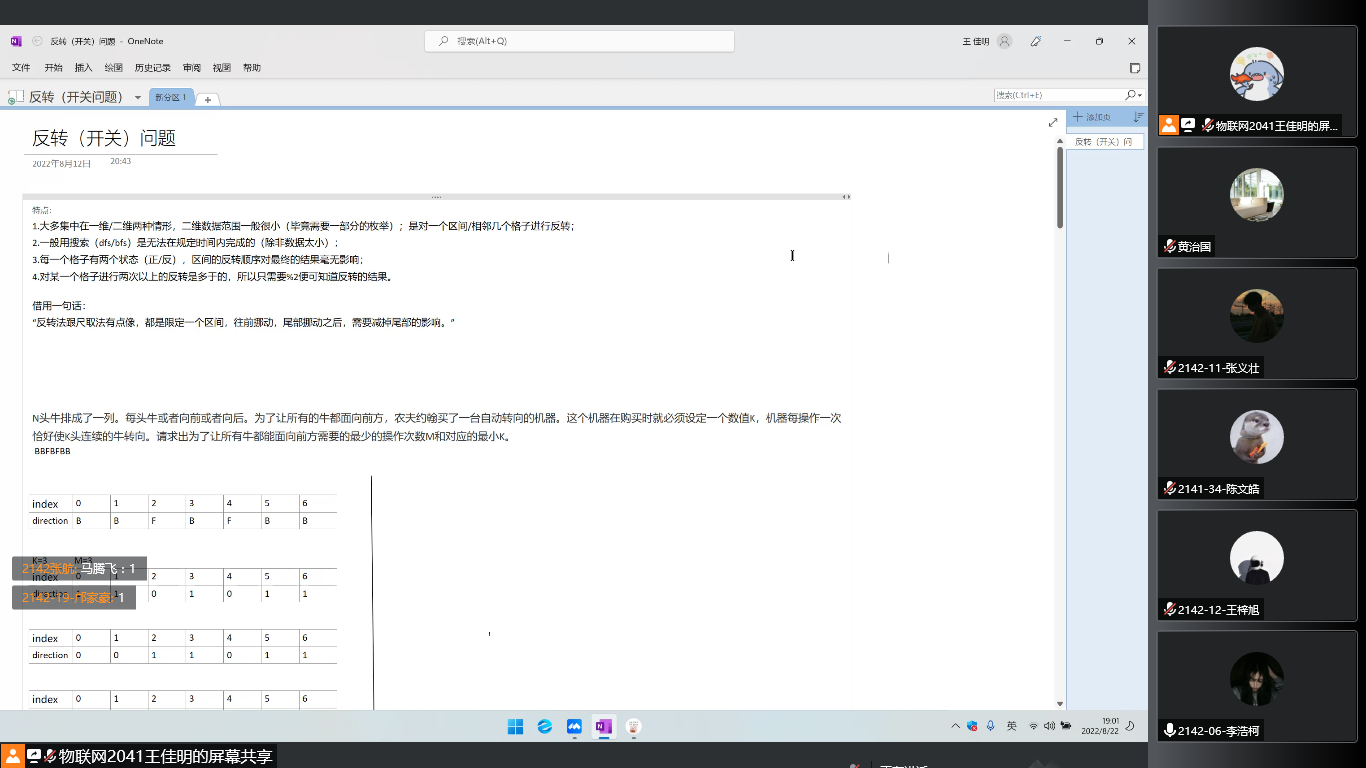The width and height of the screenshot is (1366, 768).
Task: Open the Windows Start menu
Action: pos(515,727)
